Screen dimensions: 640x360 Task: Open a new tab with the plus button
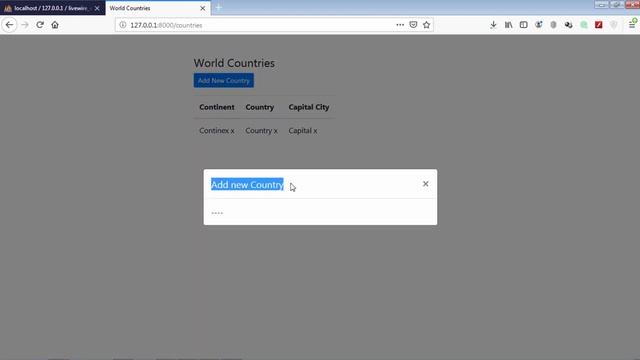coord(218,8)
